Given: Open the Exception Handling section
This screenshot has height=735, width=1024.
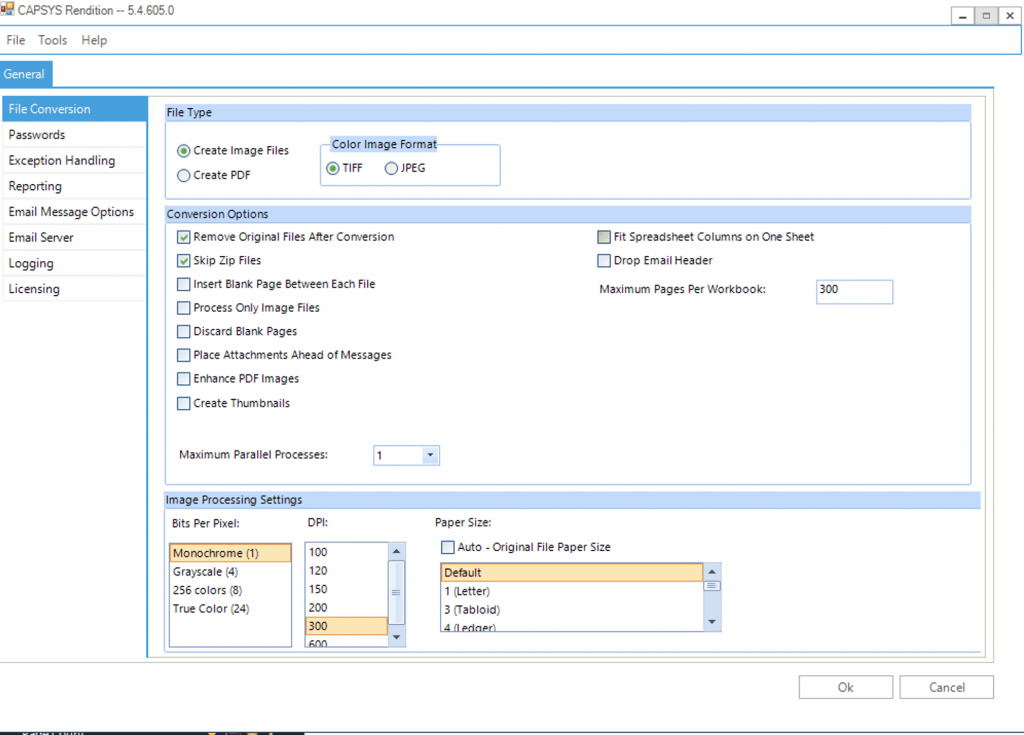Looking at the screenshot, I should tap(74, 160).
